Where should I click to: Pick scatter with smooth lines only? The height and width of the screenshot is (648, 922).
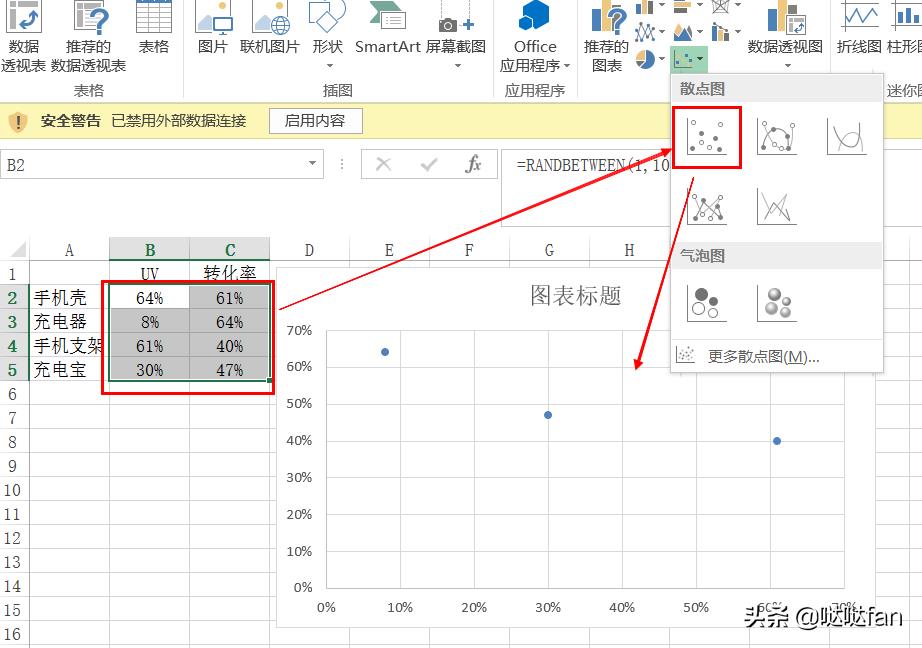846,137
